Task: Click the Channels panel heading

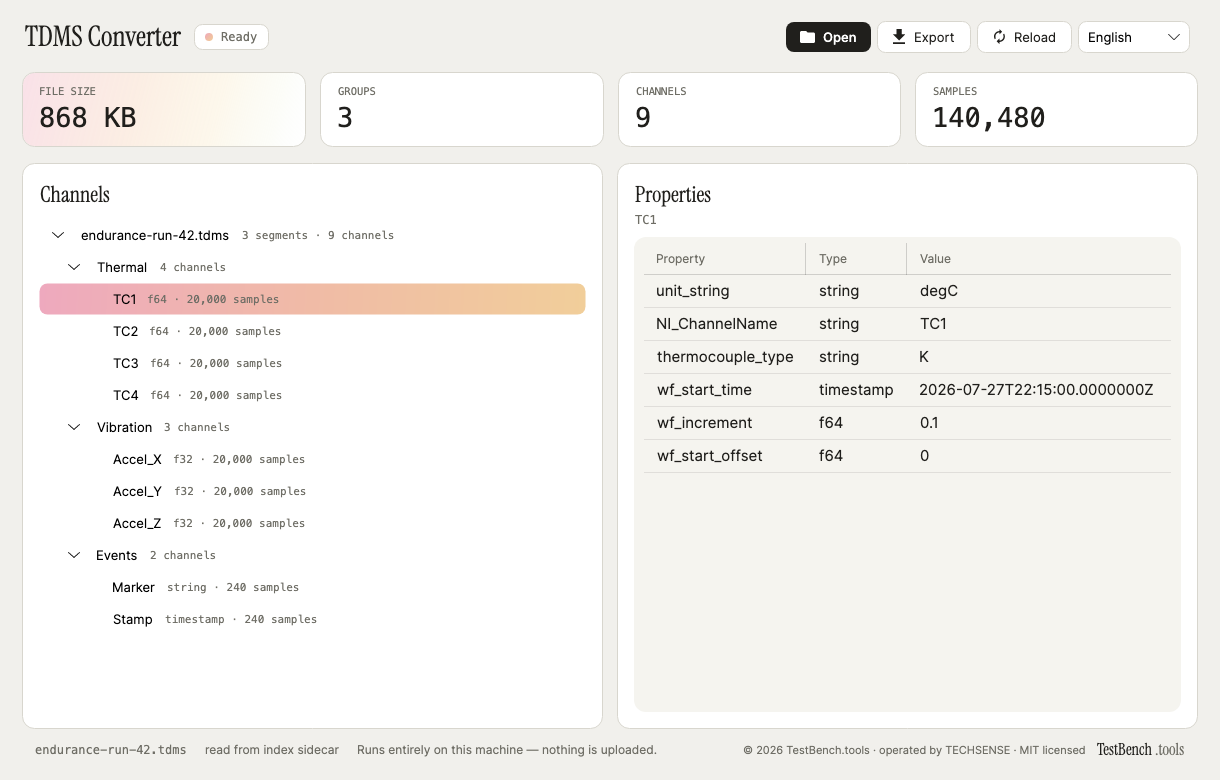Action: 75,195
